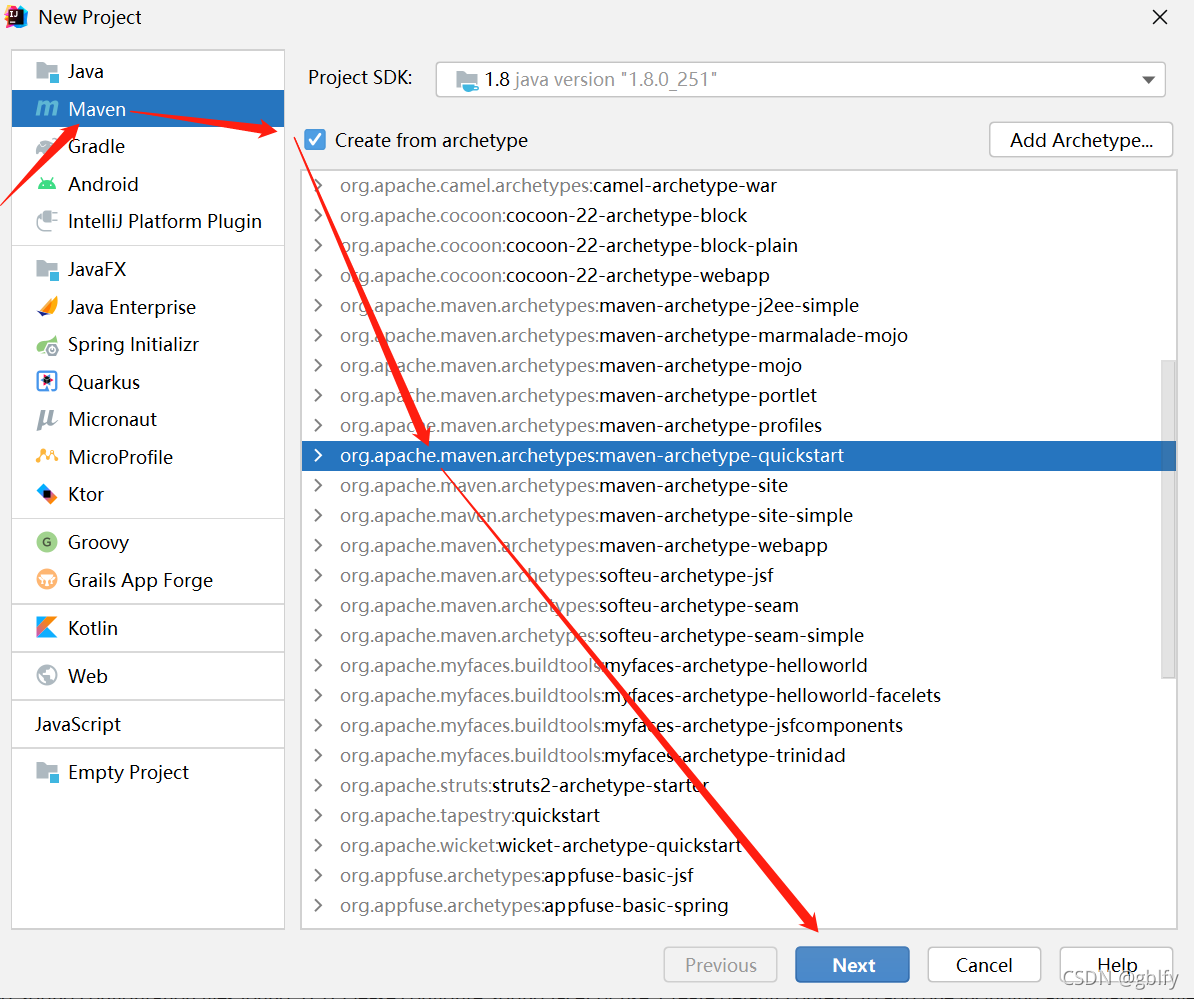
Task: Select maven-archetype-marmalade-mojo archetype
Action: click(x=739, y=336)
